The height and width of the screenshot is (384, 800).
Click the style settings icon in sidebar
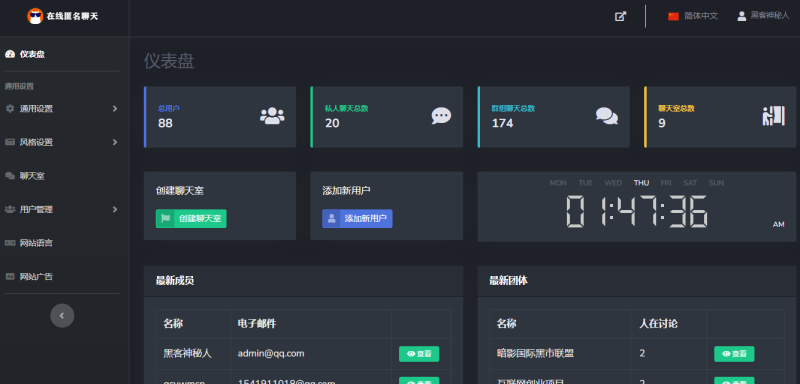(10, 142)
